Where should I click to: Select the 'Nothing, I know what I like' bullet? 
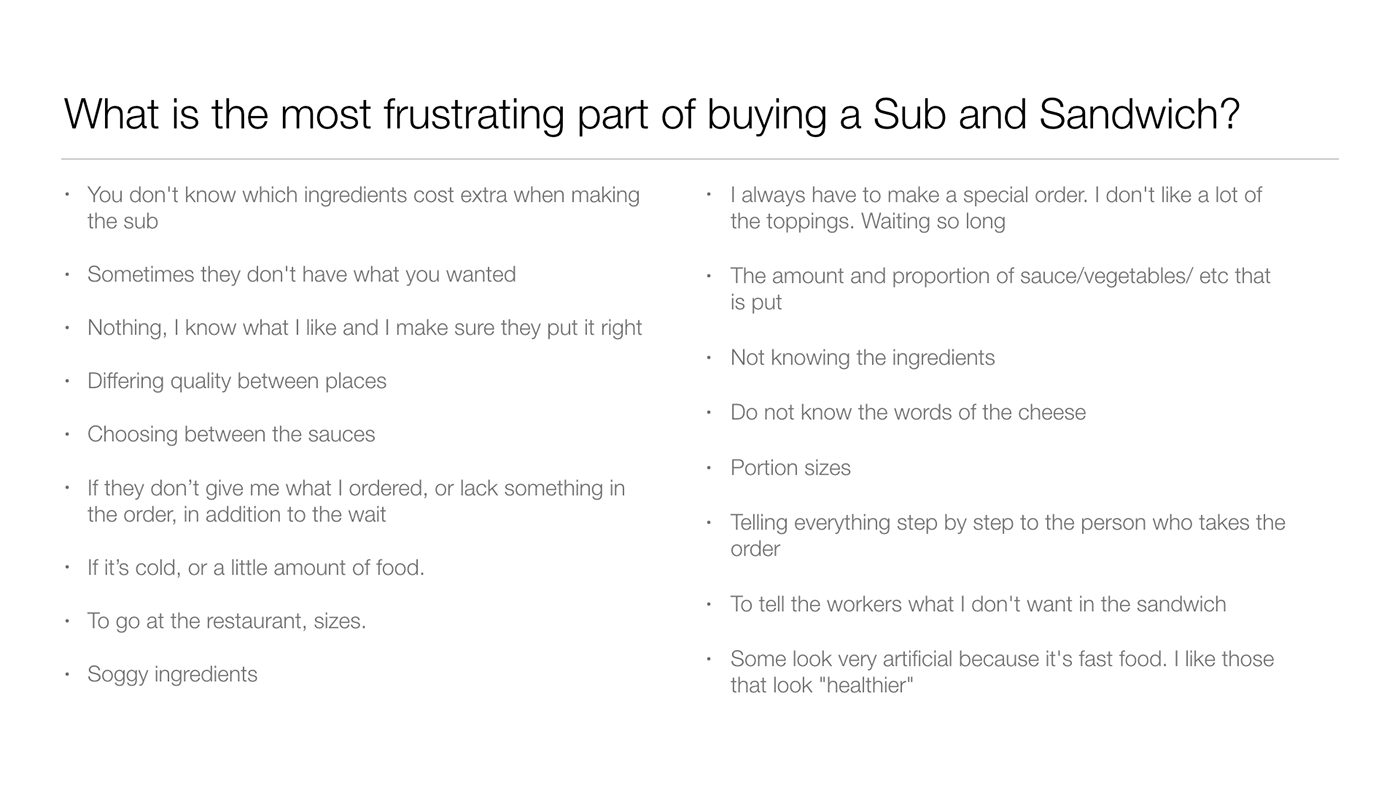point(364,328)
